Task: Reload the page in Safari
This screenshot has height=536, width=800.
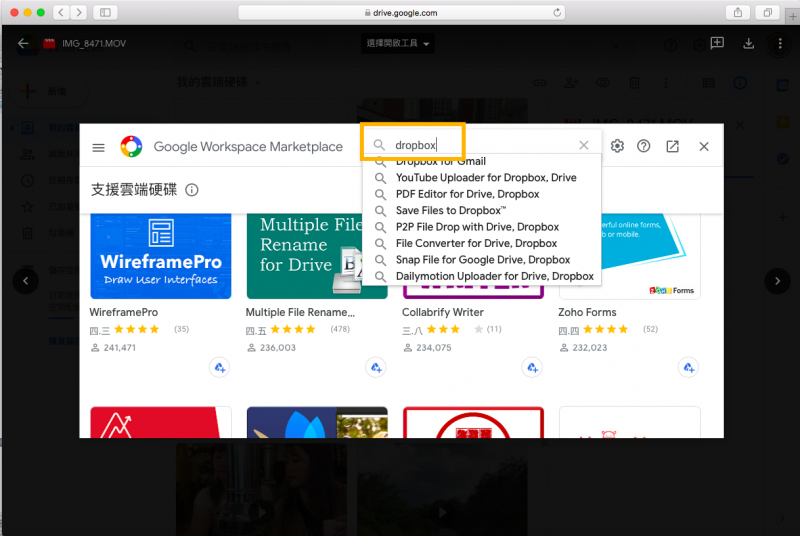Action: point(557,13)
